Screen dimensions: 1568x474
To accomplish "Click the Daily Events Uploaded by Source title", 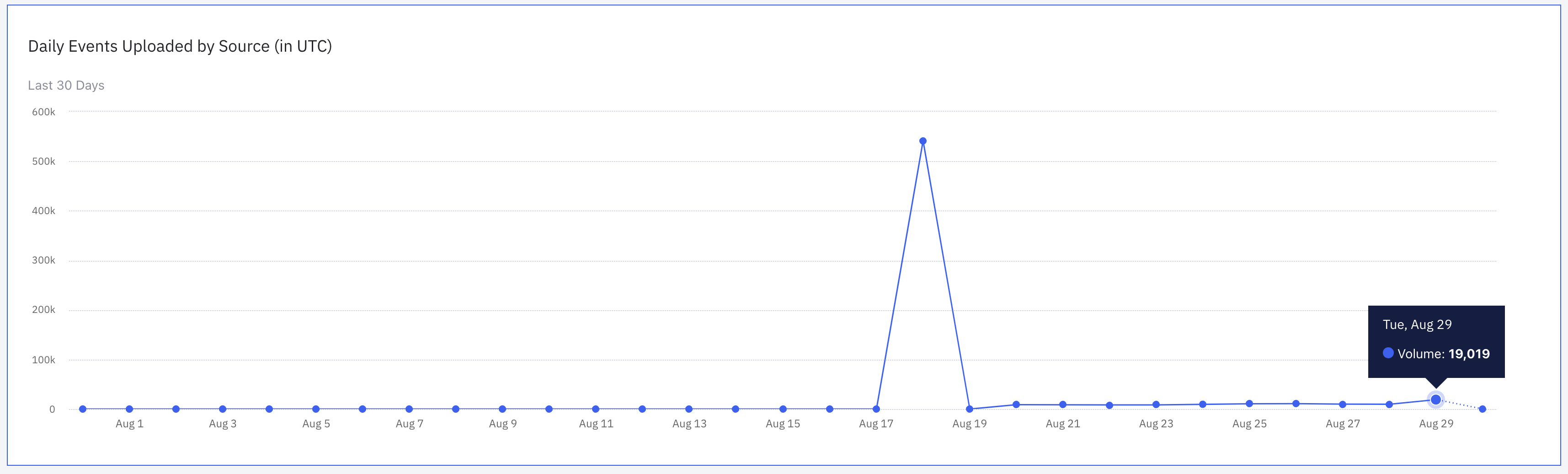I will [x=180, y=46].
